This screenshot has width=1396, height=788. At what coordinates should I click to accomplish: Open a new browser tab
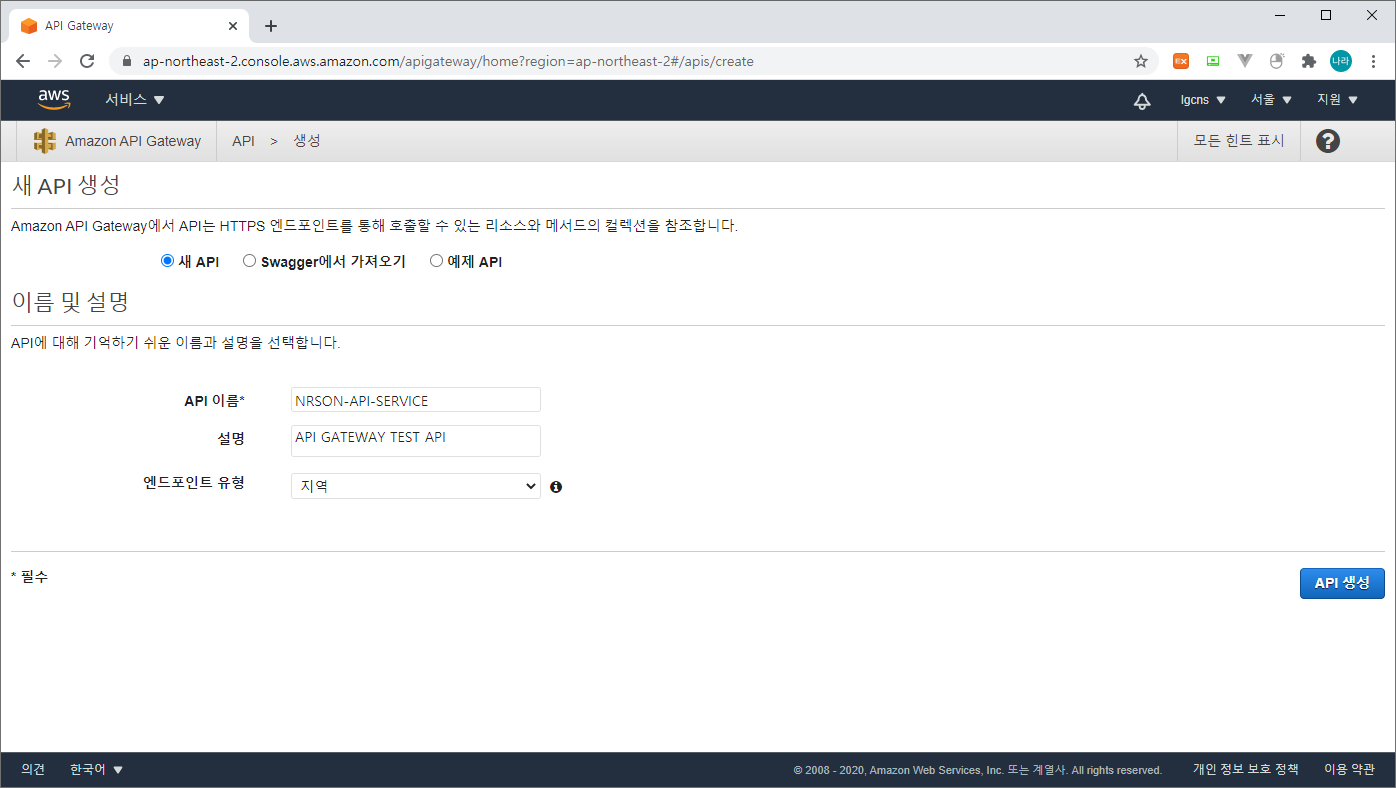tap(270, 26)
